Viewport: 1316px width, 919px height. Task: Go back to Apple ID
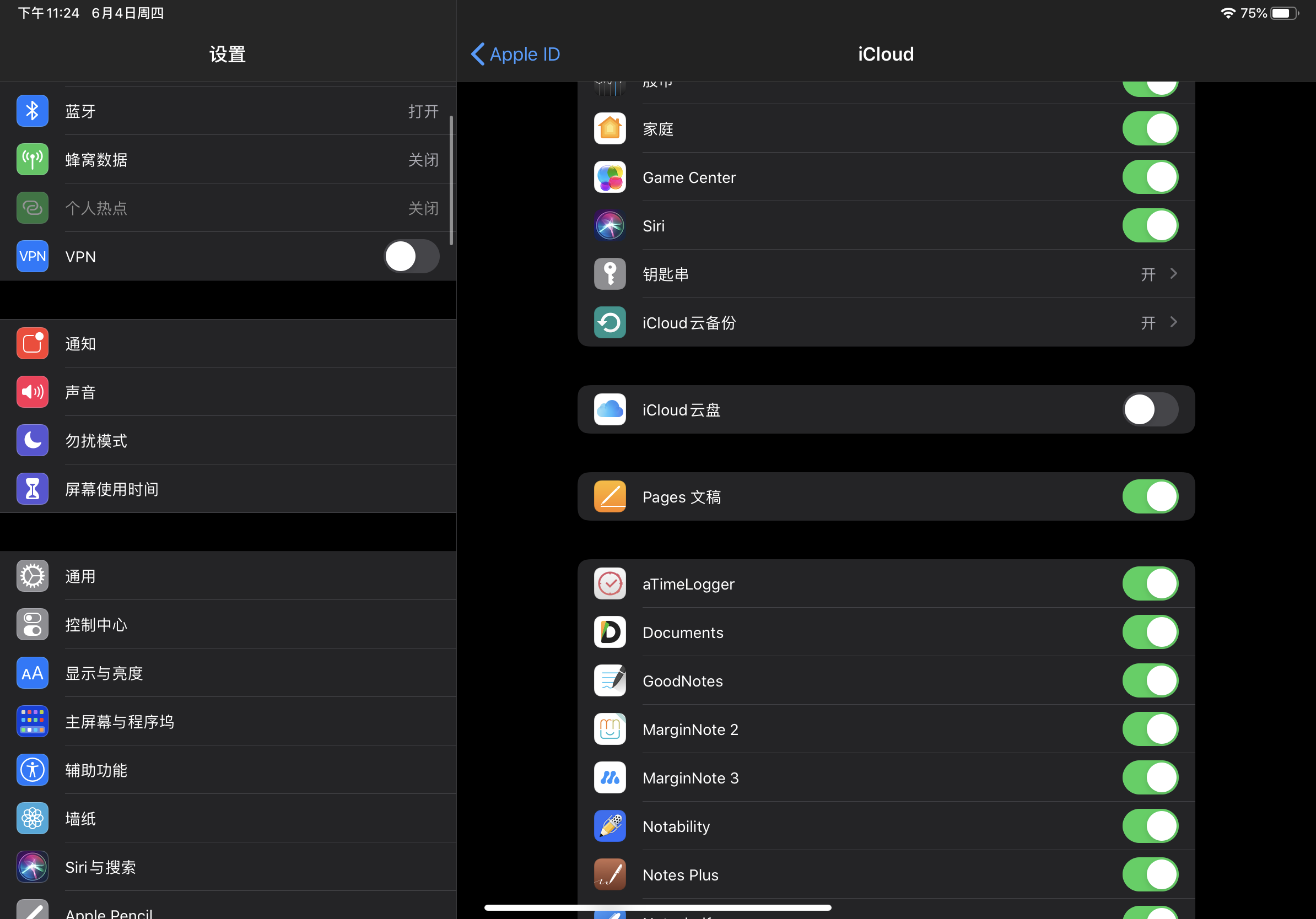(515, 54)
